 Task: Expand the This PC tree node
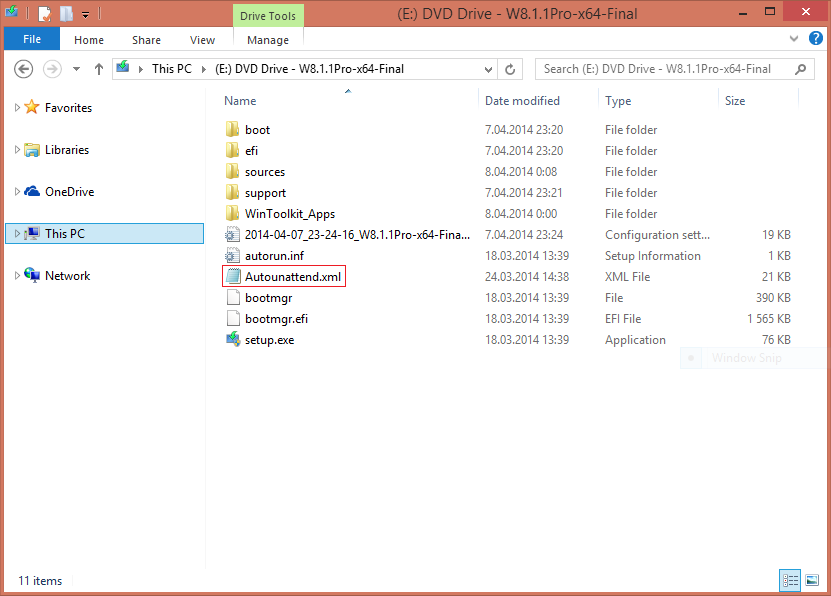point(17,233)
